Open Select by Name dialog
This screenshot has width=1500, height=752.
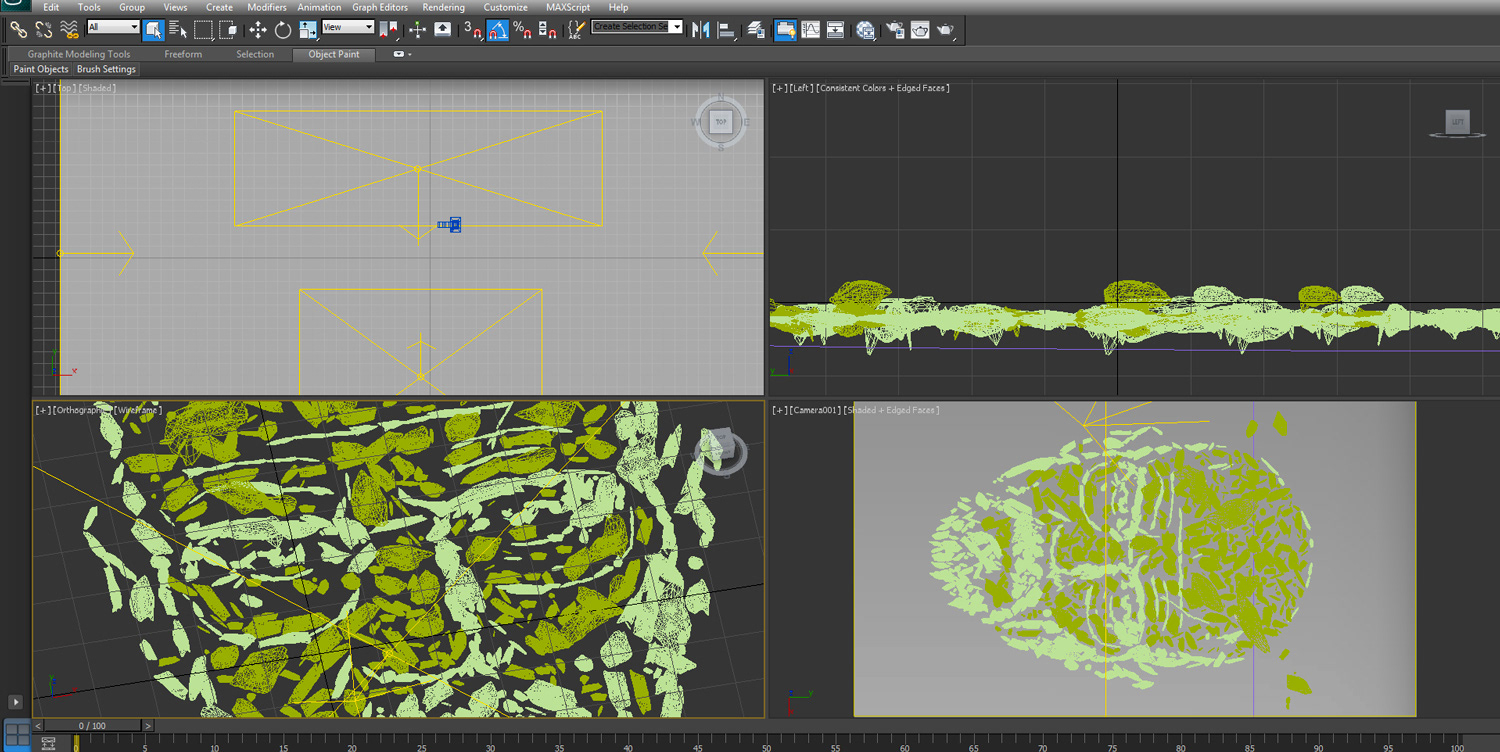tap(177, 30)
